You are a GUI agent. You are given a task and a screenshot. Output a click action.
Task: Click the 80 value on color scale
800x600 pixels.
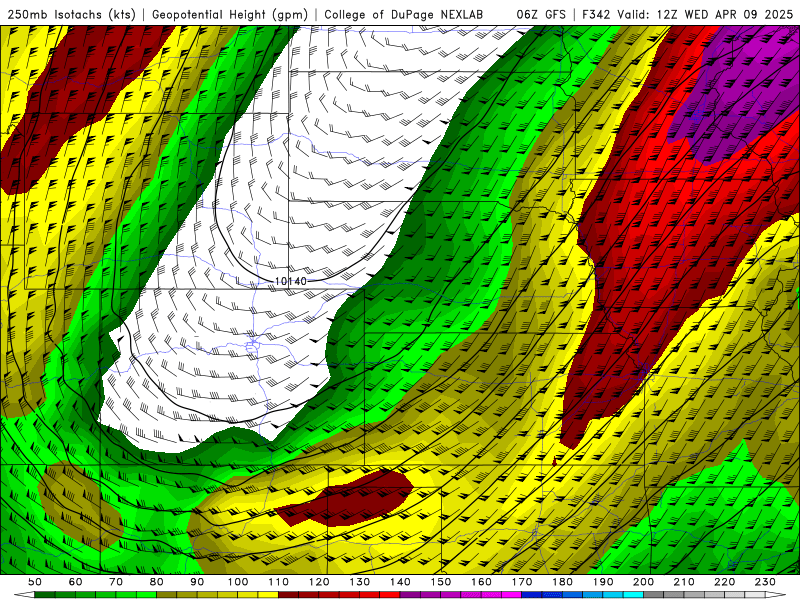coord(156,582)
